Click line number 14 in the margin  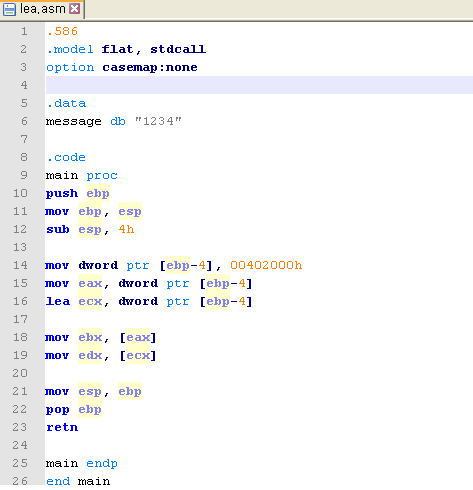coord(20,265)
